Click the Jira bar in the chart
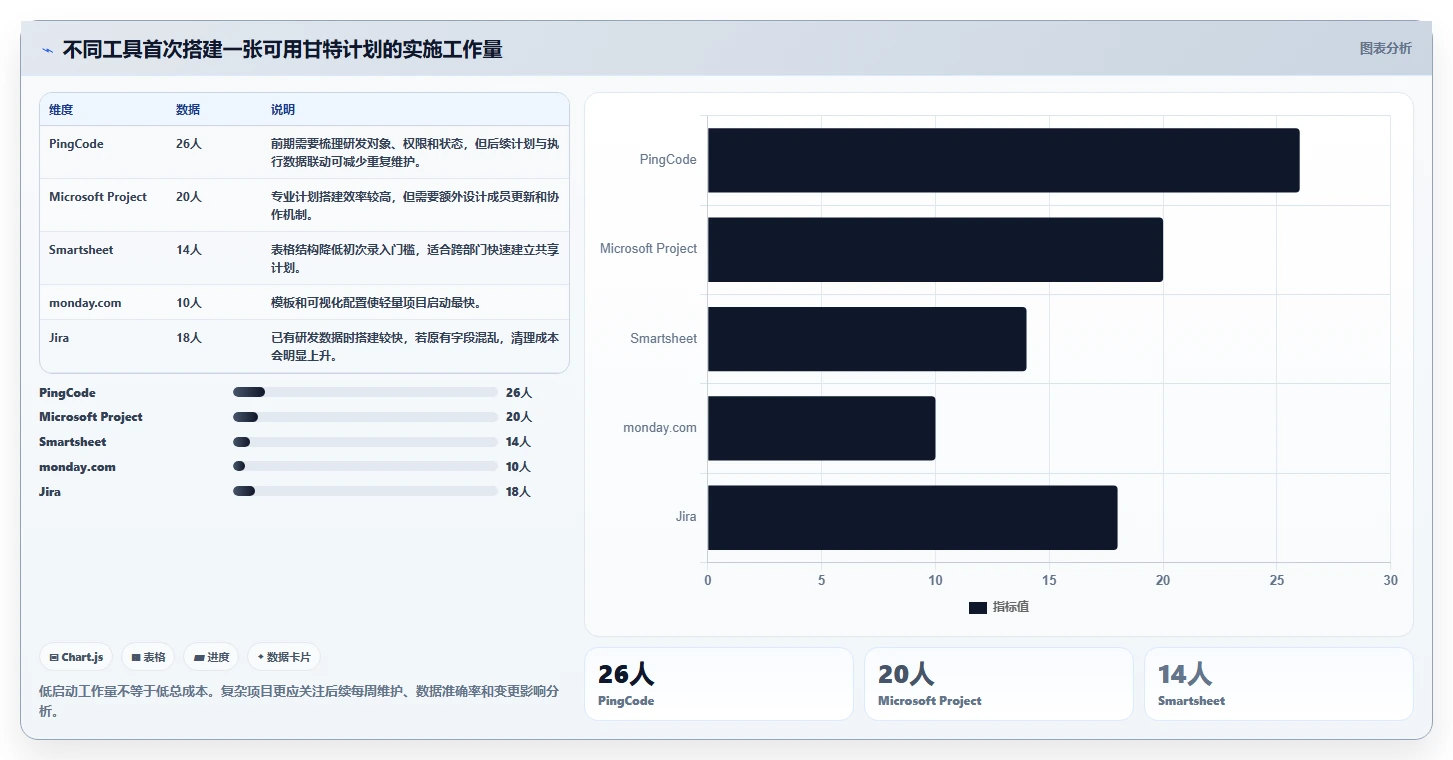This screenshot has width=1453, height=760. (912, 517)
